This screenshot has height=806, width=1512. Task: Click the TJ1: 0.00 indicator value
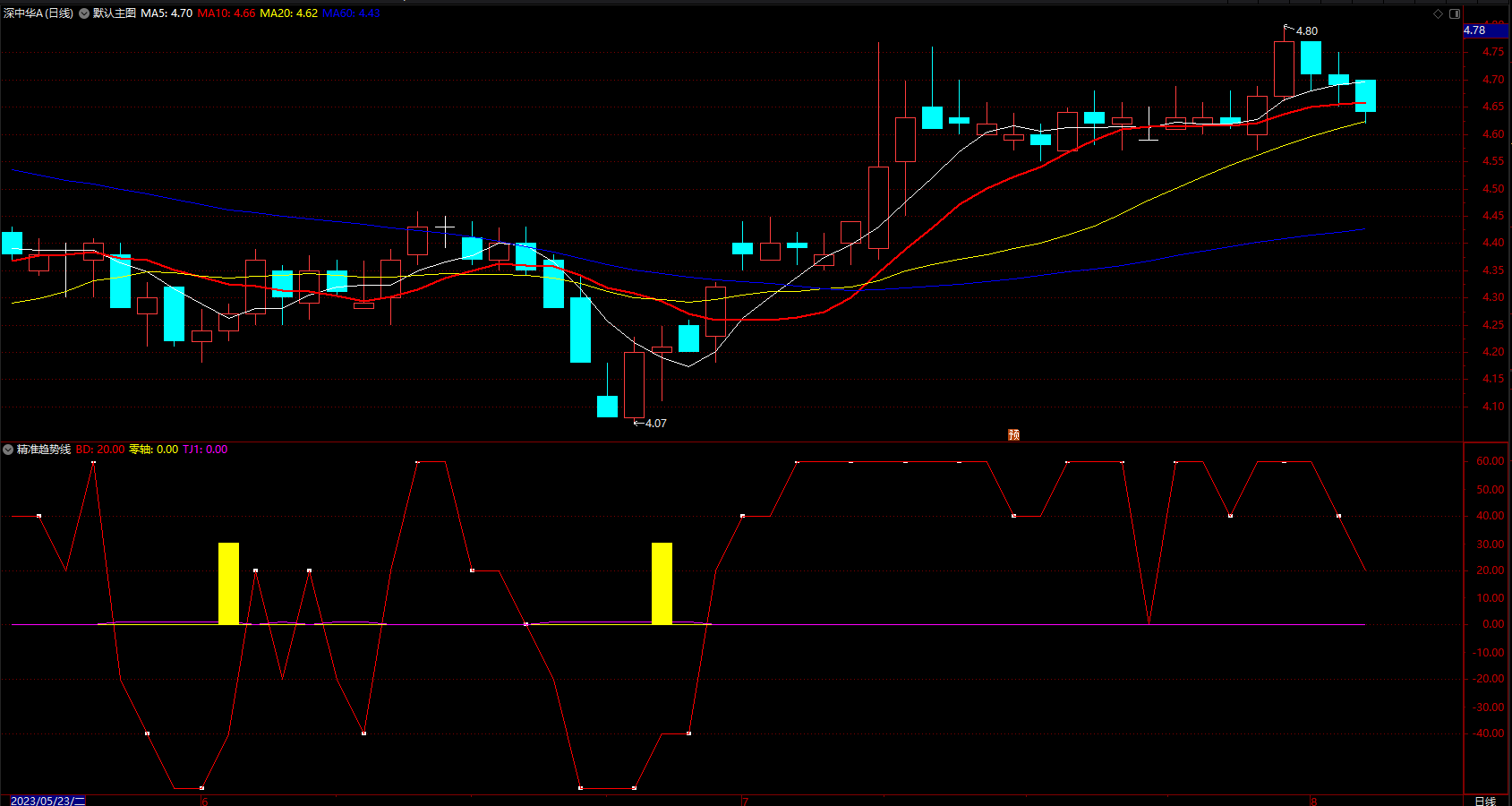pyautogui.click(x=205, y=450)
